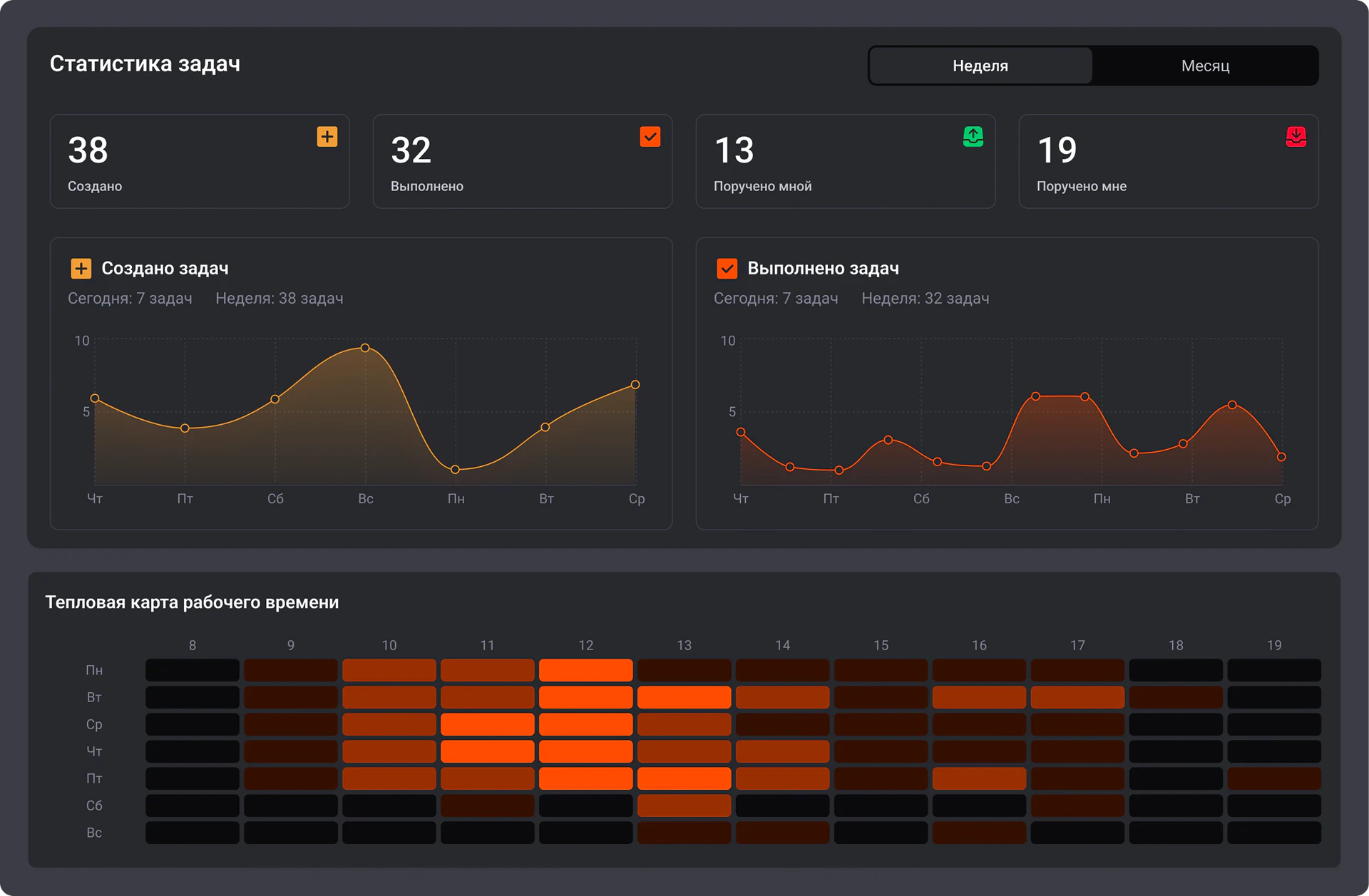This screenshot has width=1369, height=896.
Task: Click the Ср last point in Создано задач chart
Action: [635, 385]
